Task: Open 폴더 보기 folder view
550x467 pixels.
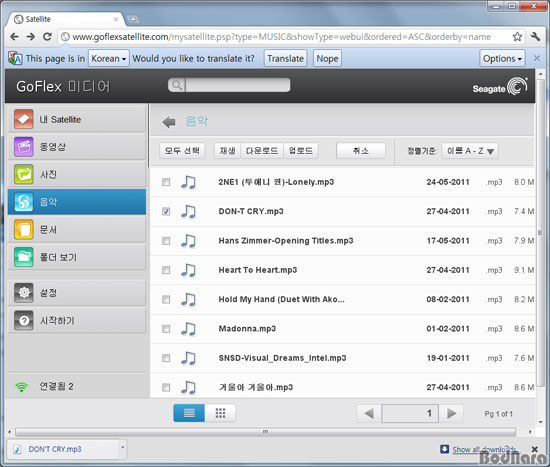Action: click(x=77, y=257)
